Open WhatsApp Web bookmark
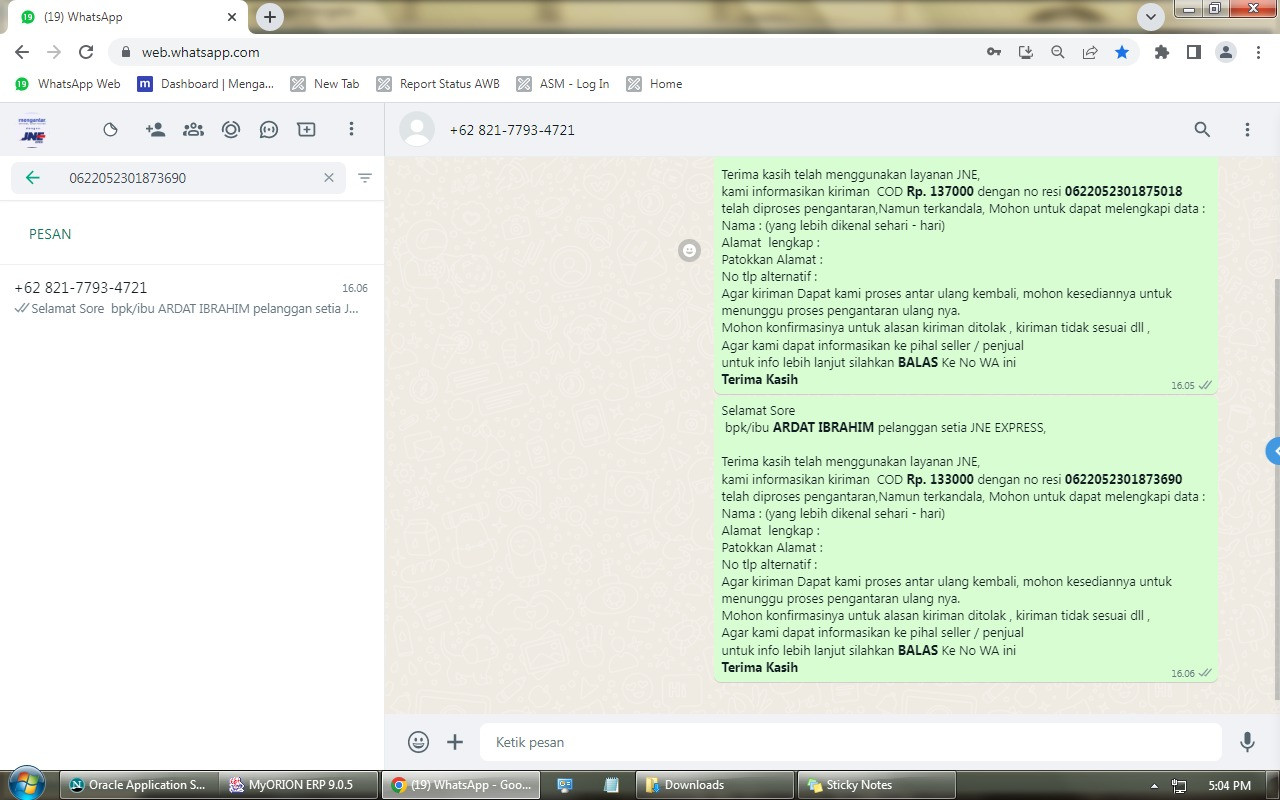 coord(68,84)
